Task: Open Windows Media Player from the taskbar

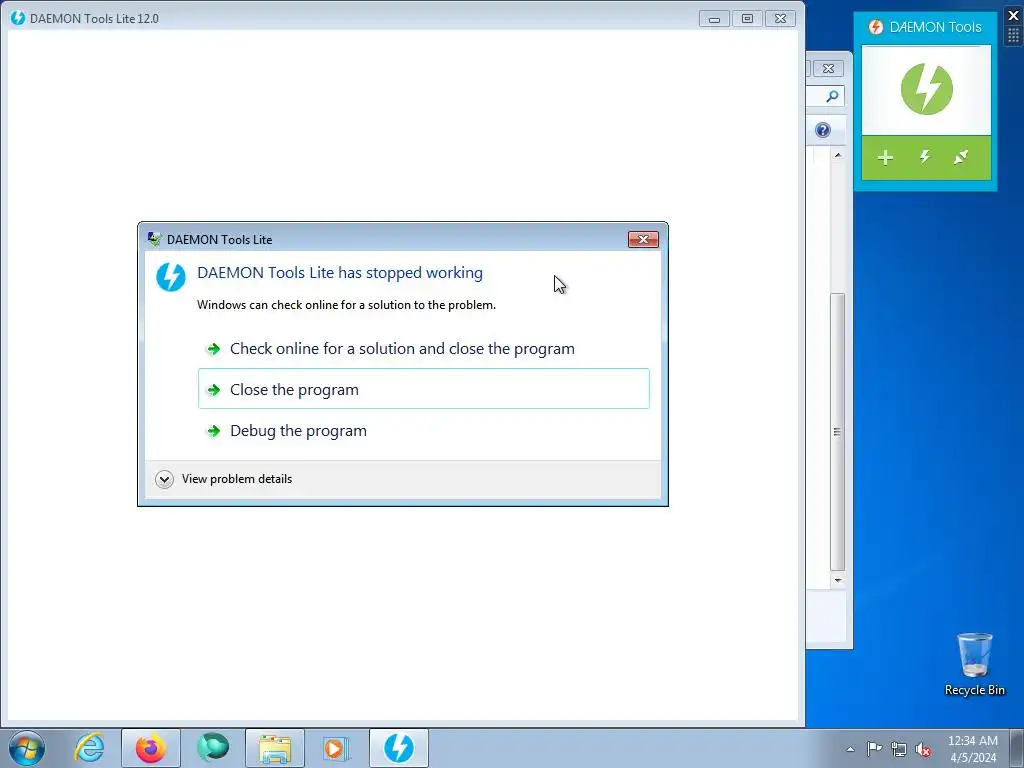Action: coord(337,748)
